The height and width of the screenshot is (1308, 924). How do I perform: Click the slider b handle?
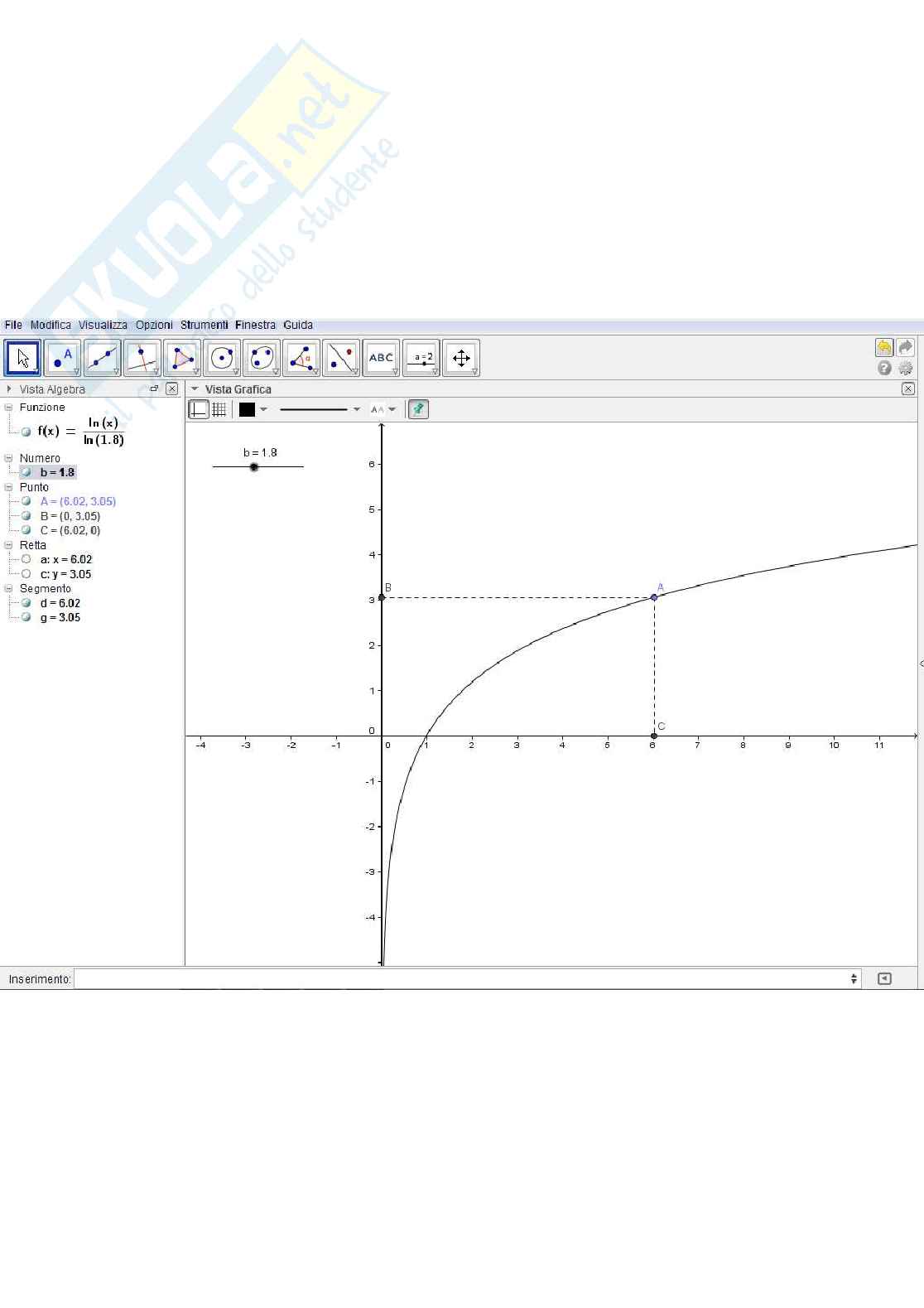pos(254,467)
